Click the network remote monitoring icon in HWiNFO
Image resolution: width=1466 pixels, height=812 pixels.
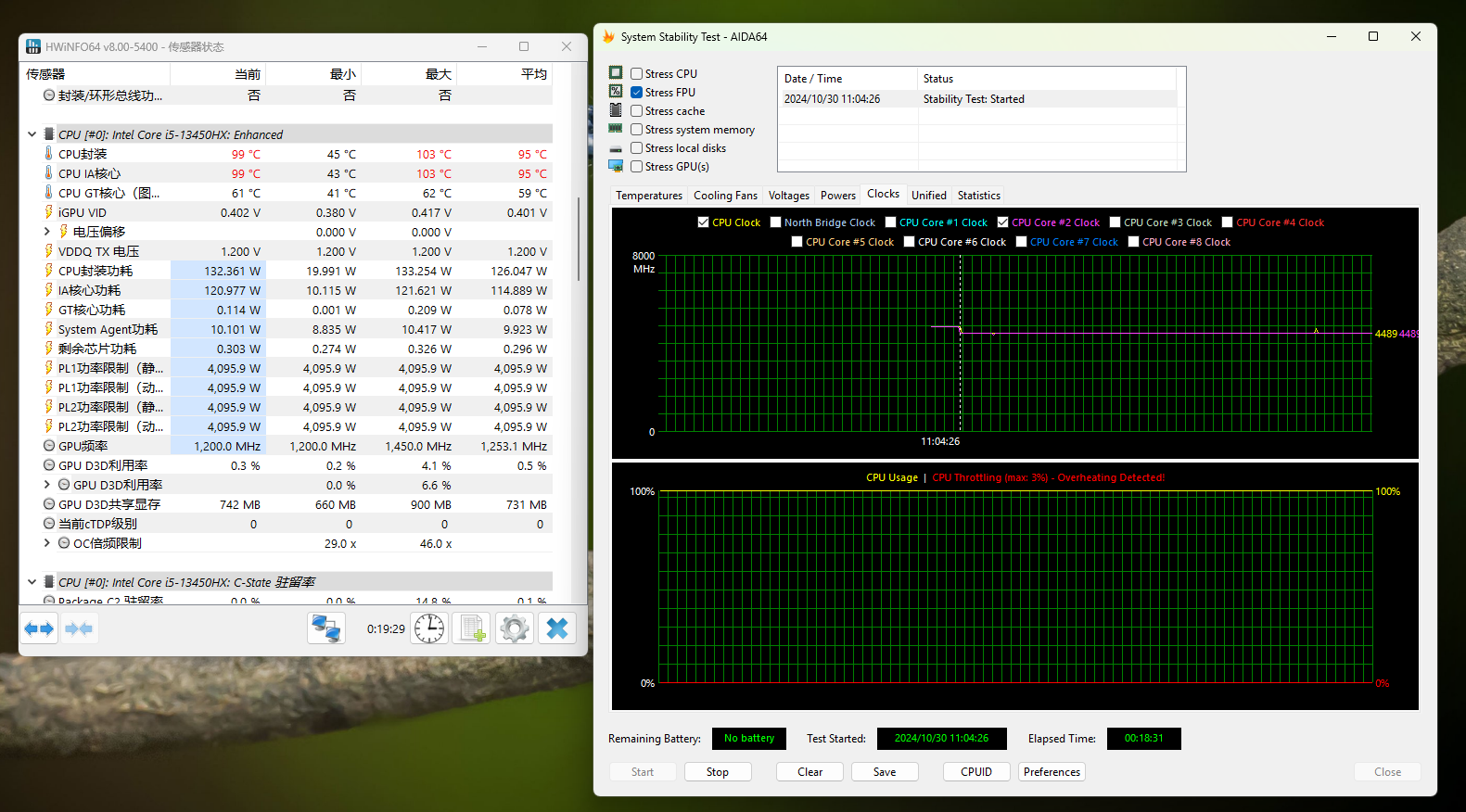click(x=326, y=628)
